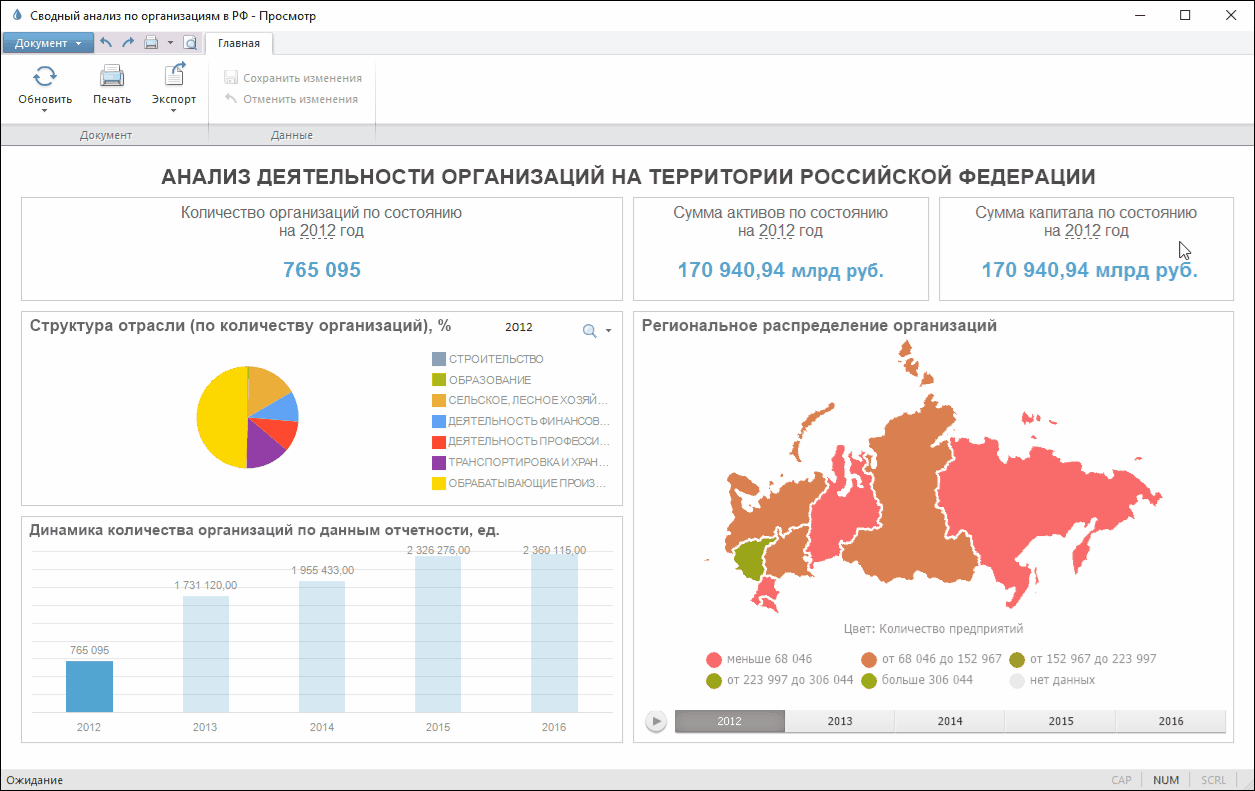Click the Ожидание status text
The height and width of the screenshot is (791, 1255).
[35, 780]
